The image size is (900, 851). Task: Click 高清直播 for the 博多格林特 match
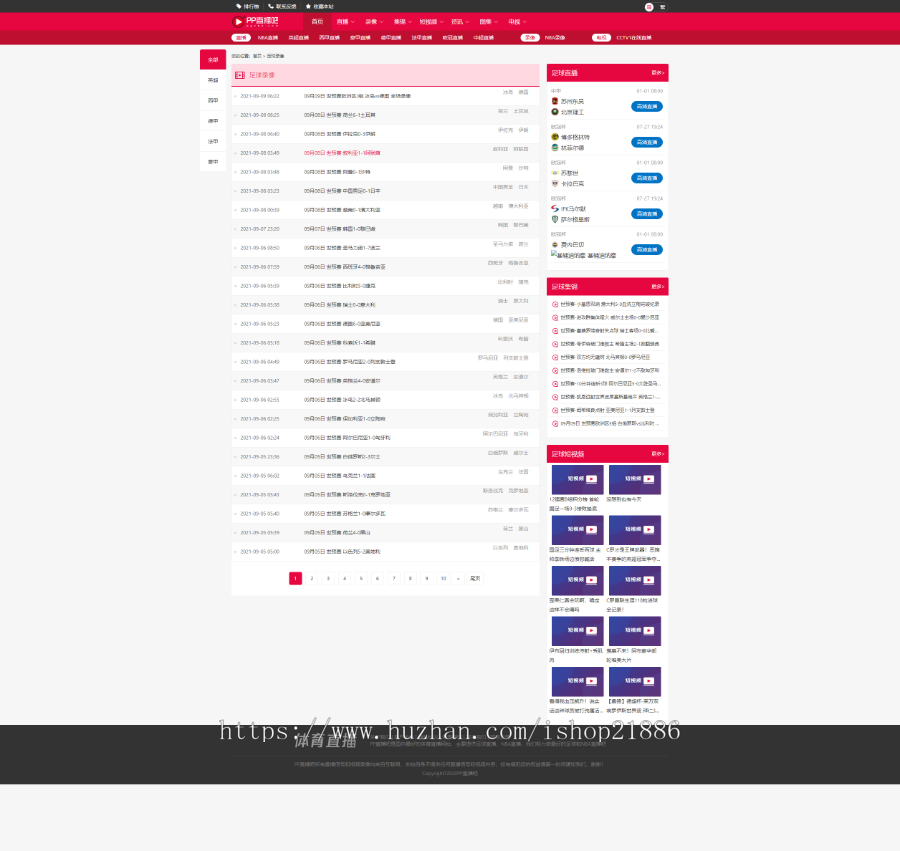point(647,142)
